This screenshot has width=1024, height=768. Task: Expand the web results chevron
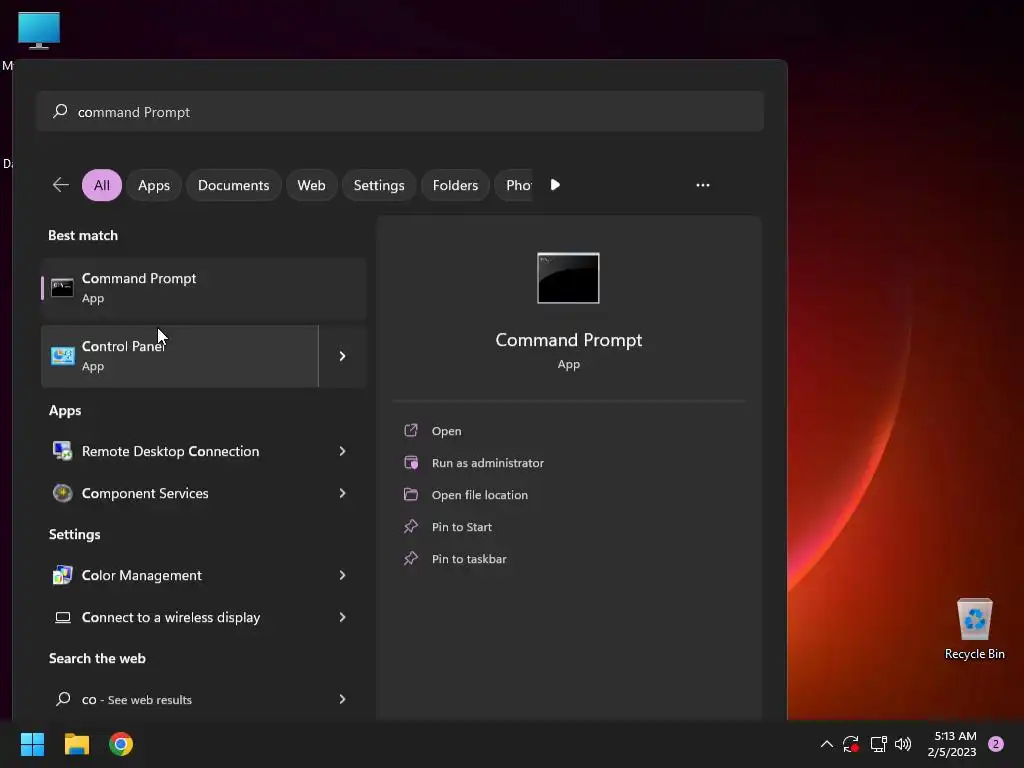342,699
